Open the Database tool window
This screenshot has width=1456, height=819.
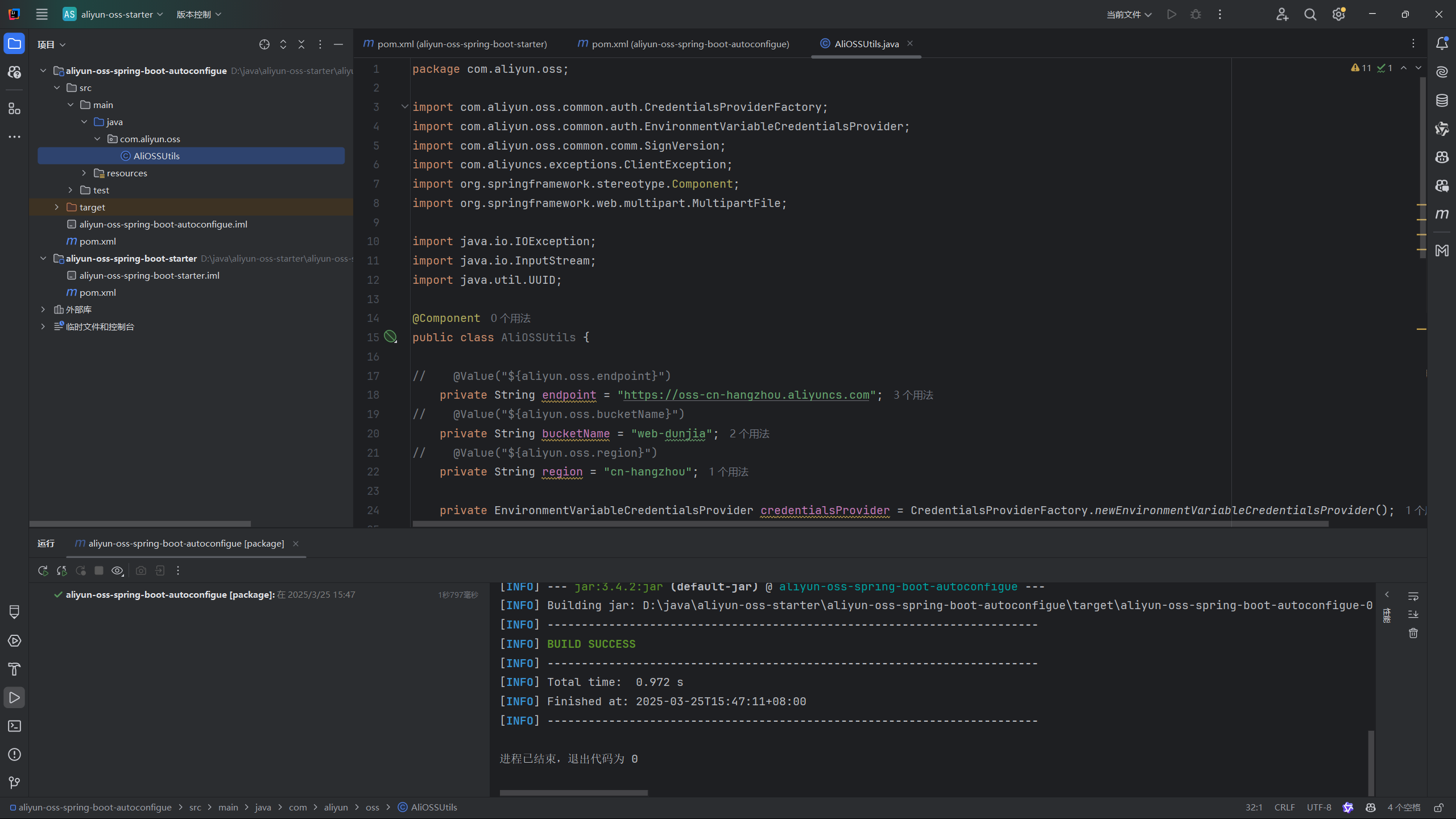pos(1441,101)
